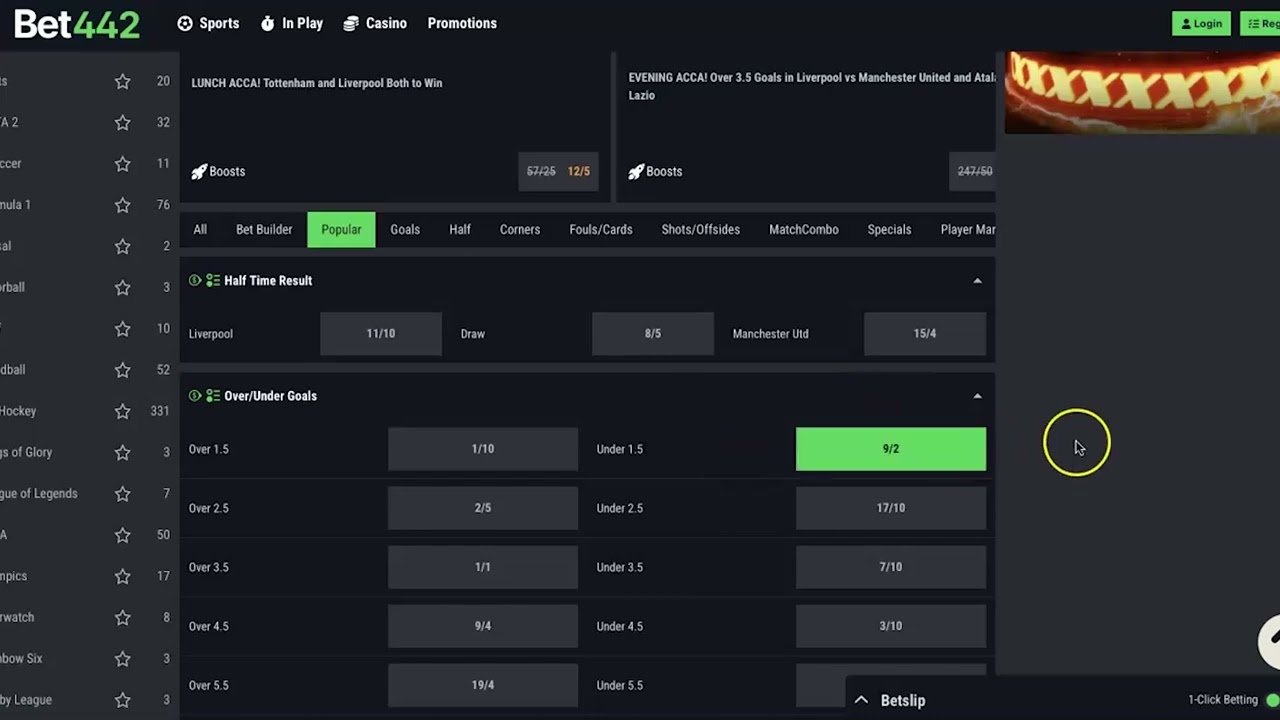This screenshot has height=720, width=1280.
Task: Click the stopwatch icon beside In Play
Action: [x=268, y=23]
